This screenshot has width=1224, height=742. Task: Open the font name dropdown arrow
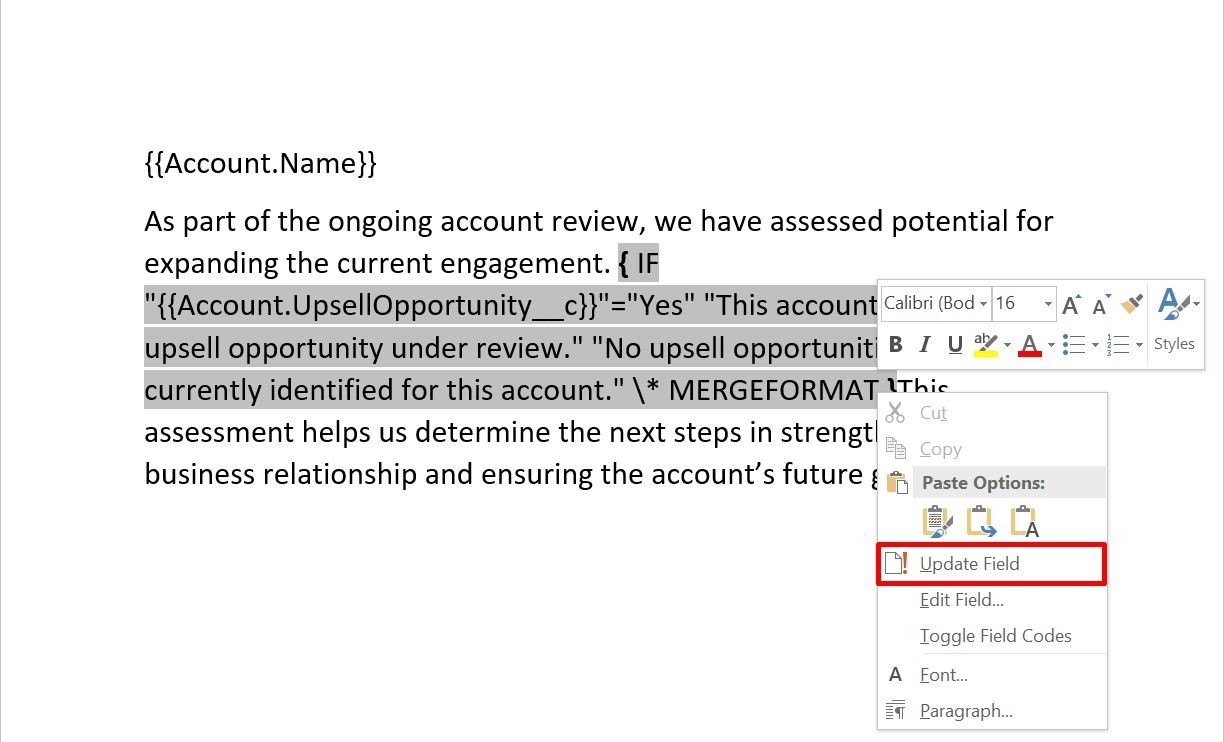tap(984, 304)
